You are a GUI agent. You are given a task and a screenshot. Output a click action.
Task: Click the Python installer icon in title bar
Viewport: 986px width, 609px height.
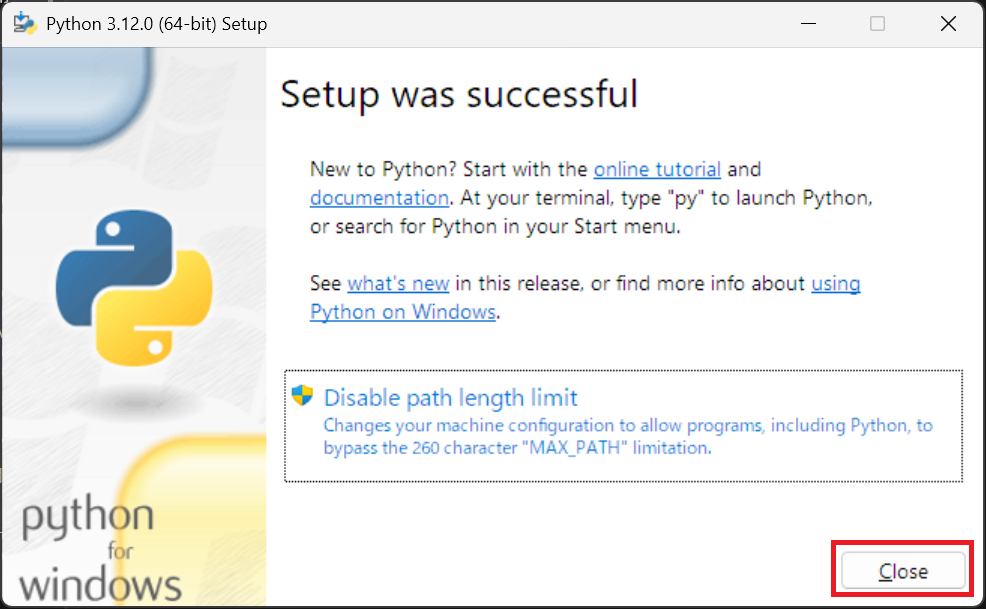click(25, 23)
